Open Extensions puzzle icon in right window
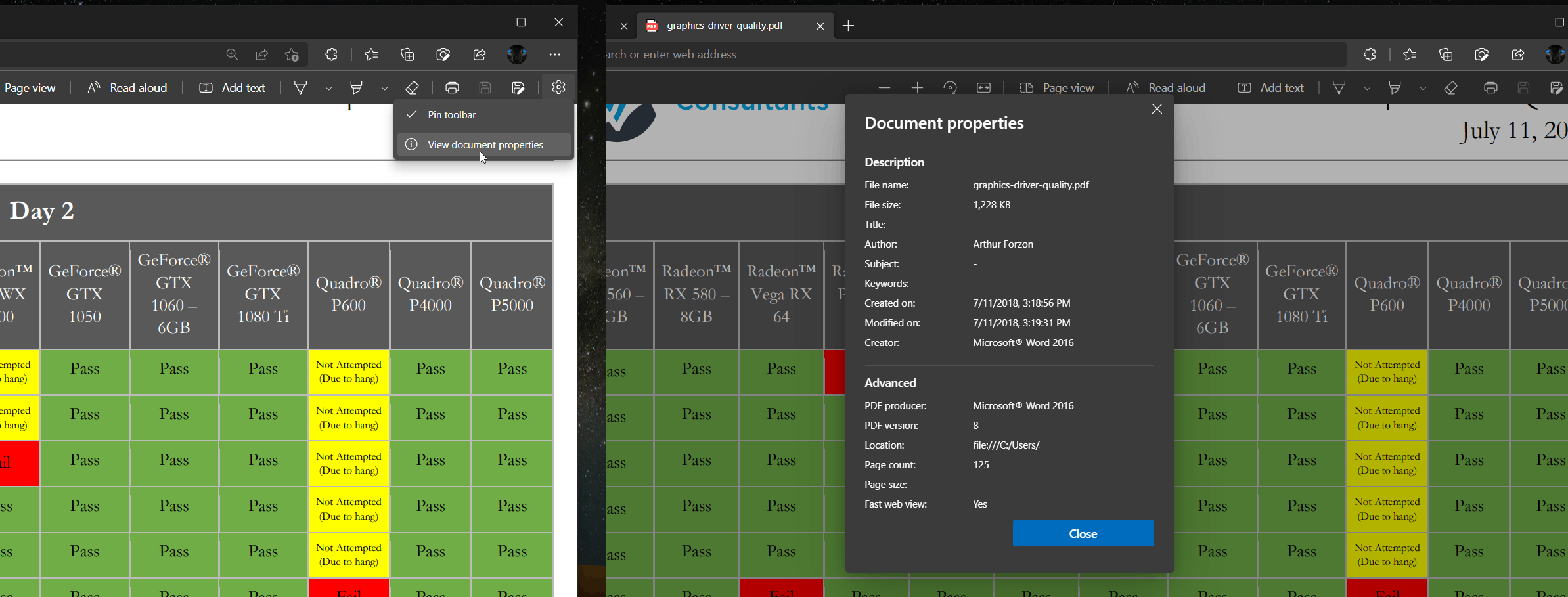Screen dimensions: 1568x597 click(1370, 55)
